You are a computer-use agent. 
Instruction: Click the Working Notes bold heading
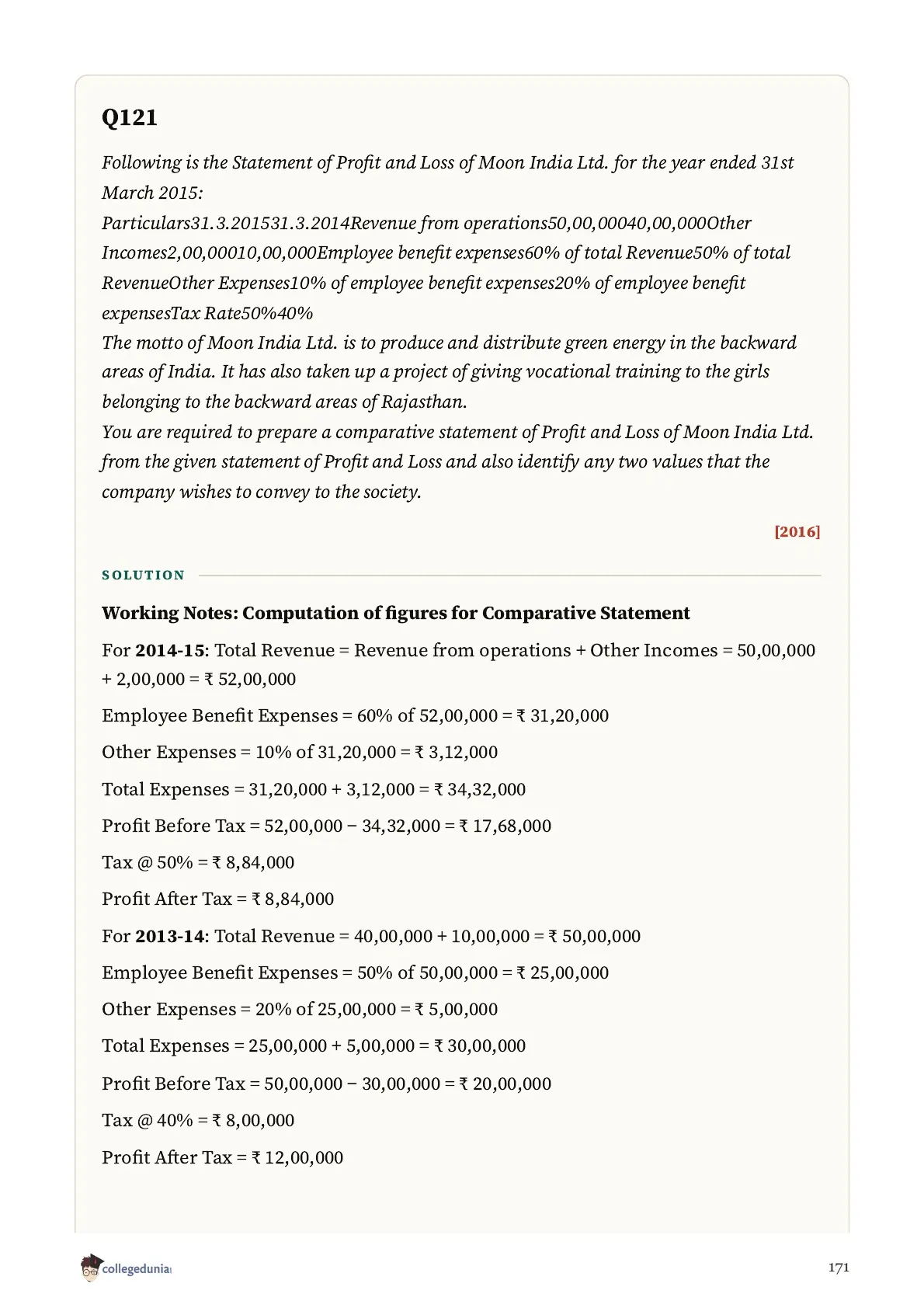click(395, 613)
